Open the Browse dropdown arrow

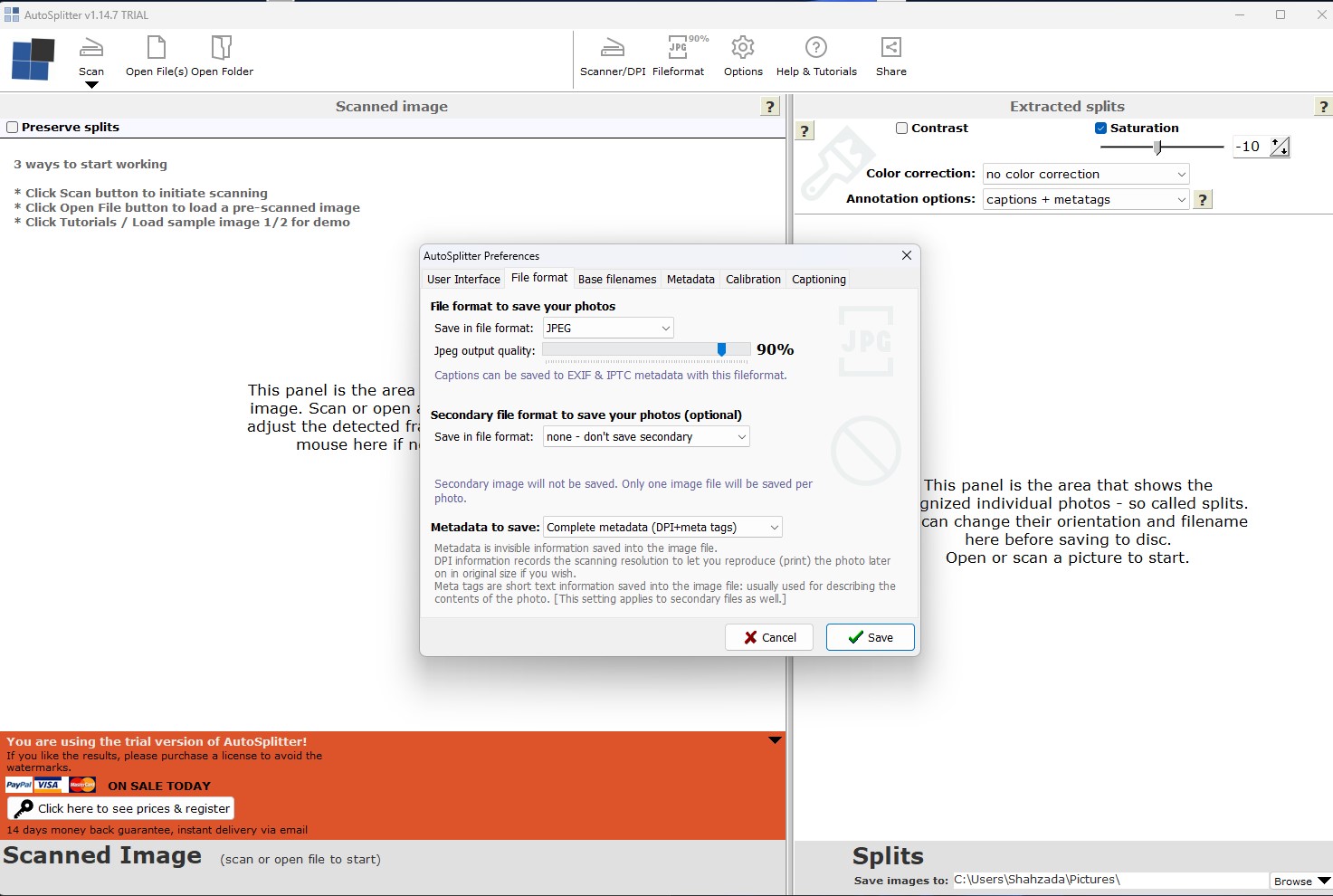coord(1324,881)
